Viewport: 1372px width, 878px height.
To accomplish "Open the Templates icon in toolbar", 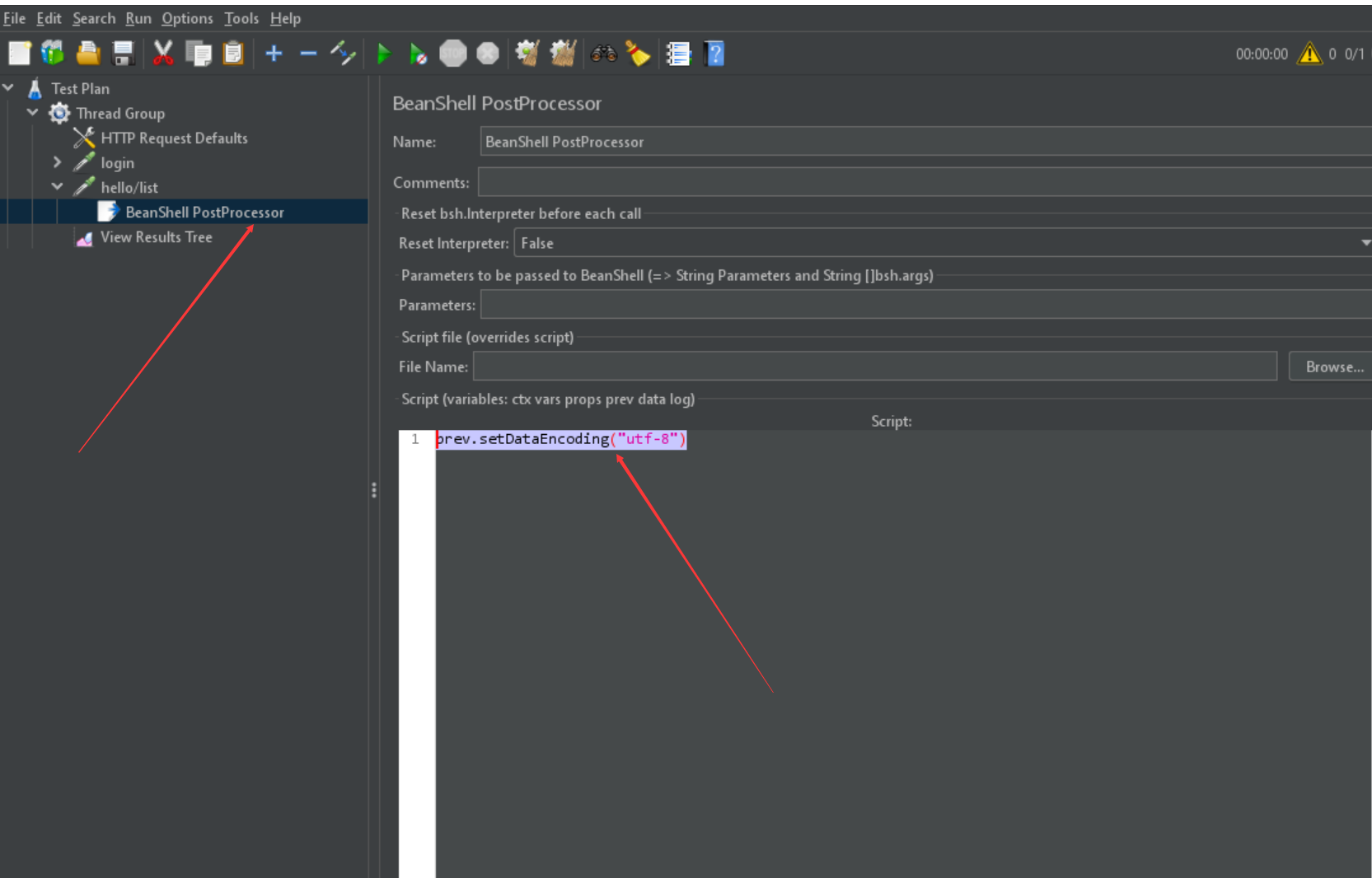I will click(x=54, y=54).
